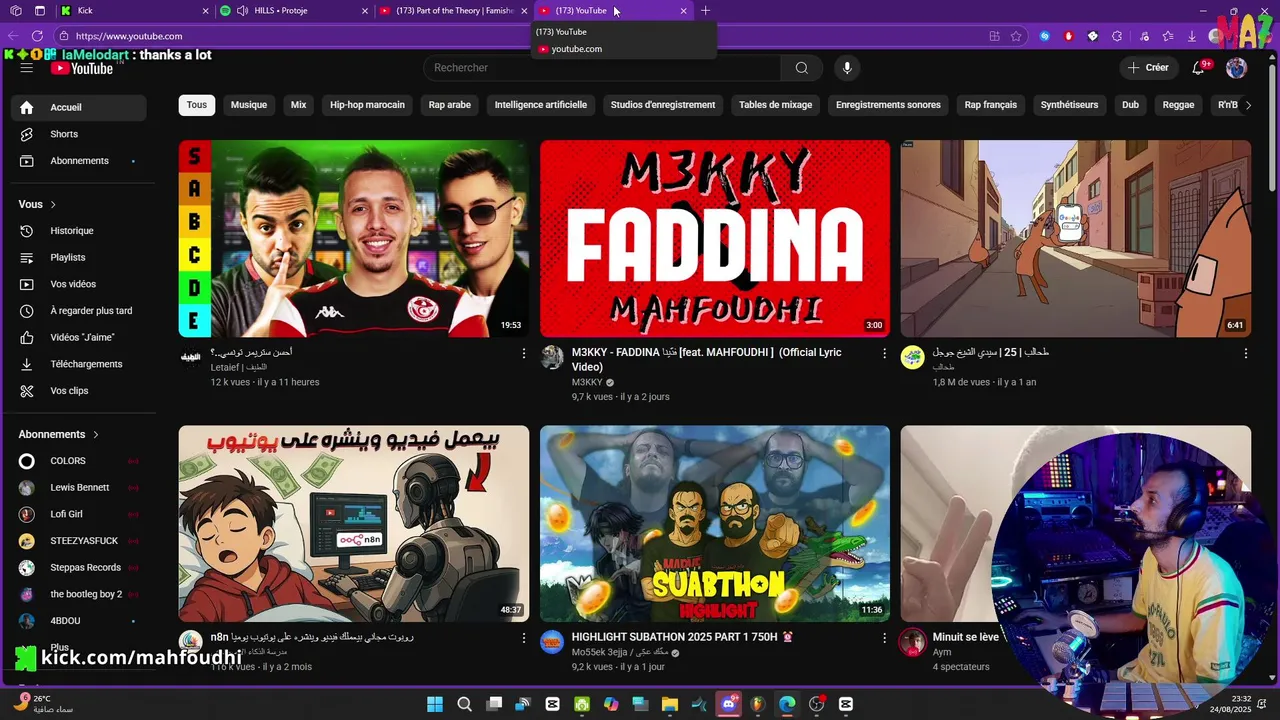Open Abonnements in the sidebar
The height and width of the screenshot is (720, 1280).
79,161
